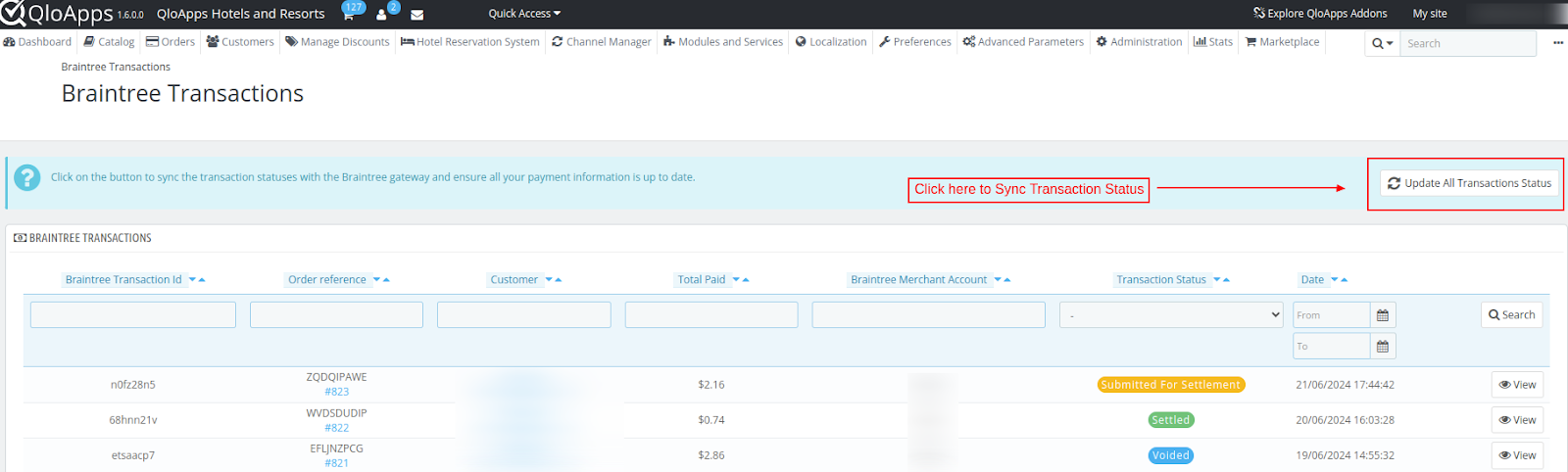Focus the Order reference filter field

click(336, 314)
